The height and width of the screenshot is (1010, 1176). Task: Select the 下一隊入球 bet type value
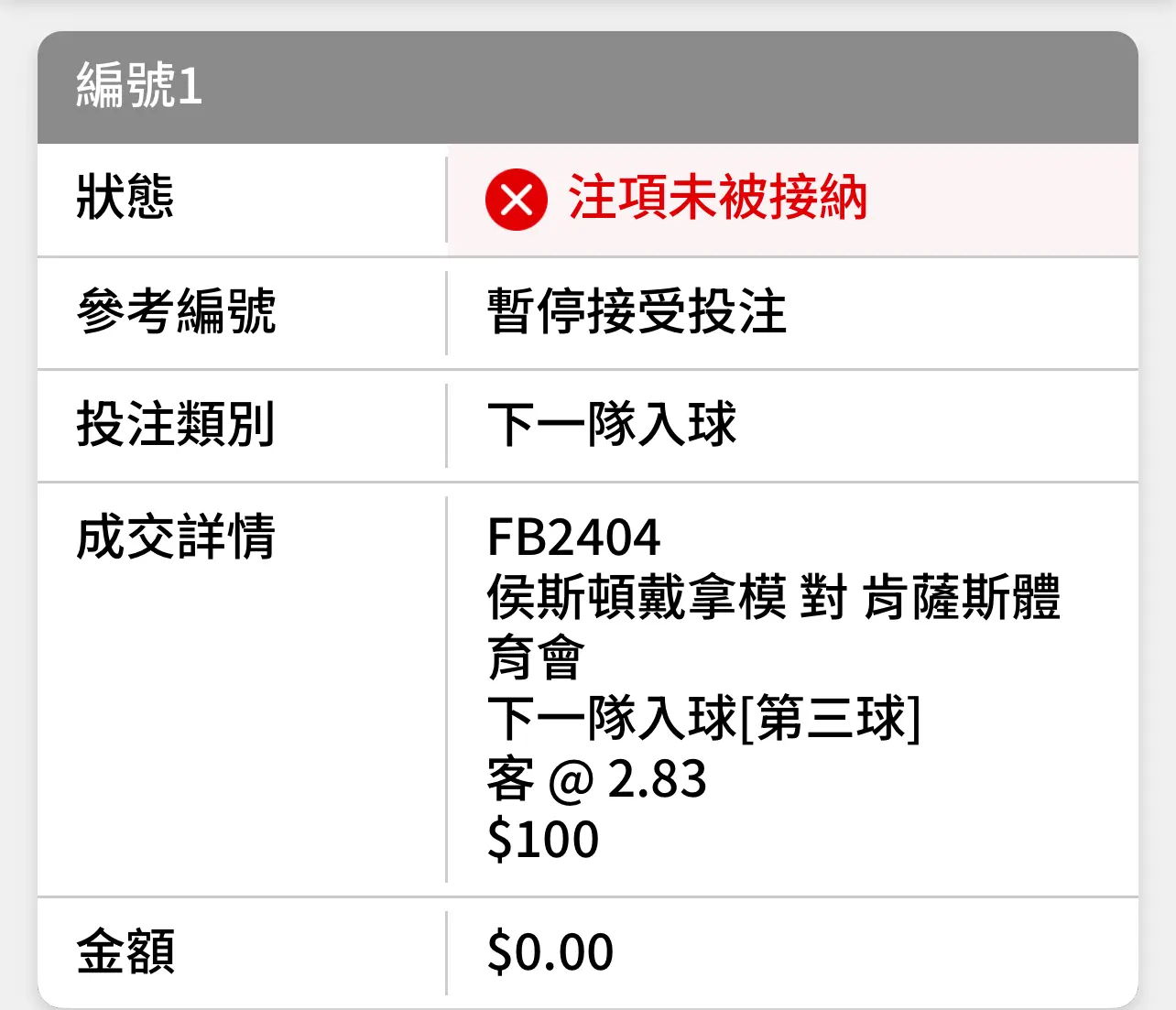click(x=612, y=424)
